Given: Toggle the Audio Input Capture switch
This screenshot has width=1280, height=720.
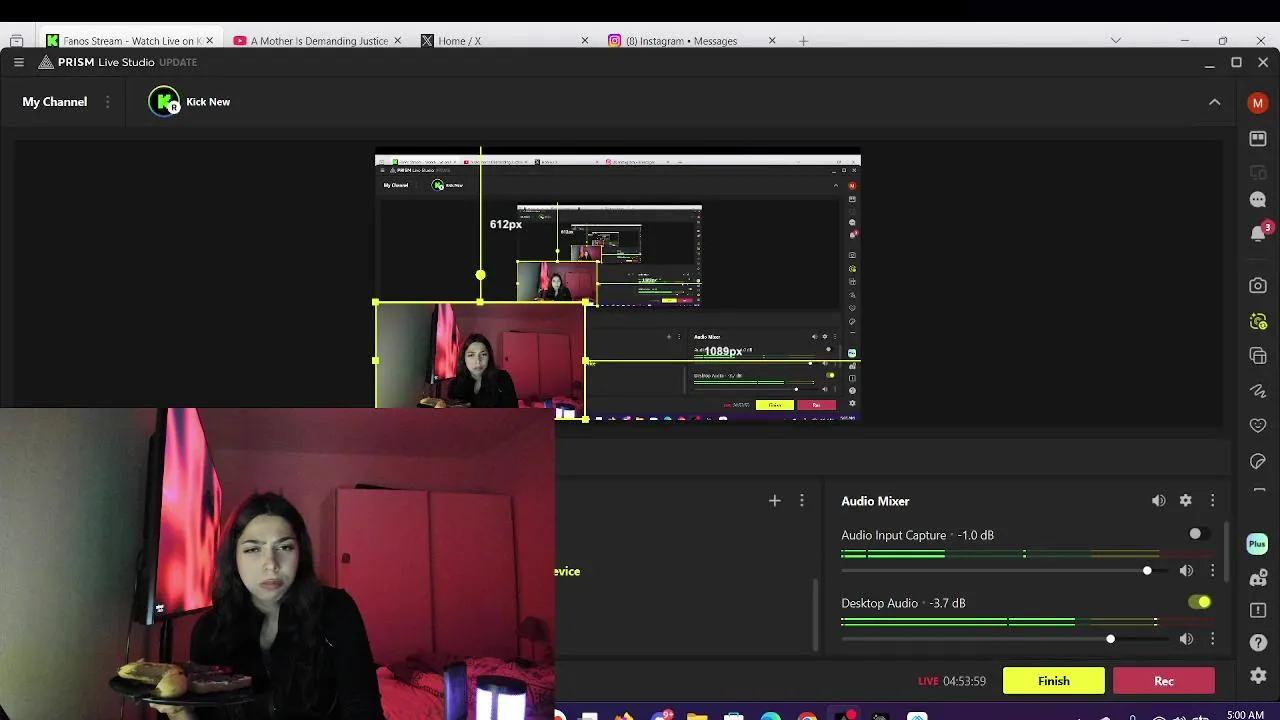Looking at the screenshot, I should click(x=1199, y=534).
